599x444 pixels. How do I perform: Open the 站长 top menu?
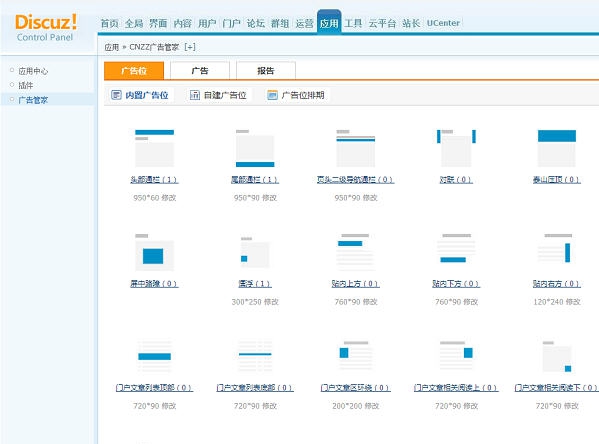411,23
